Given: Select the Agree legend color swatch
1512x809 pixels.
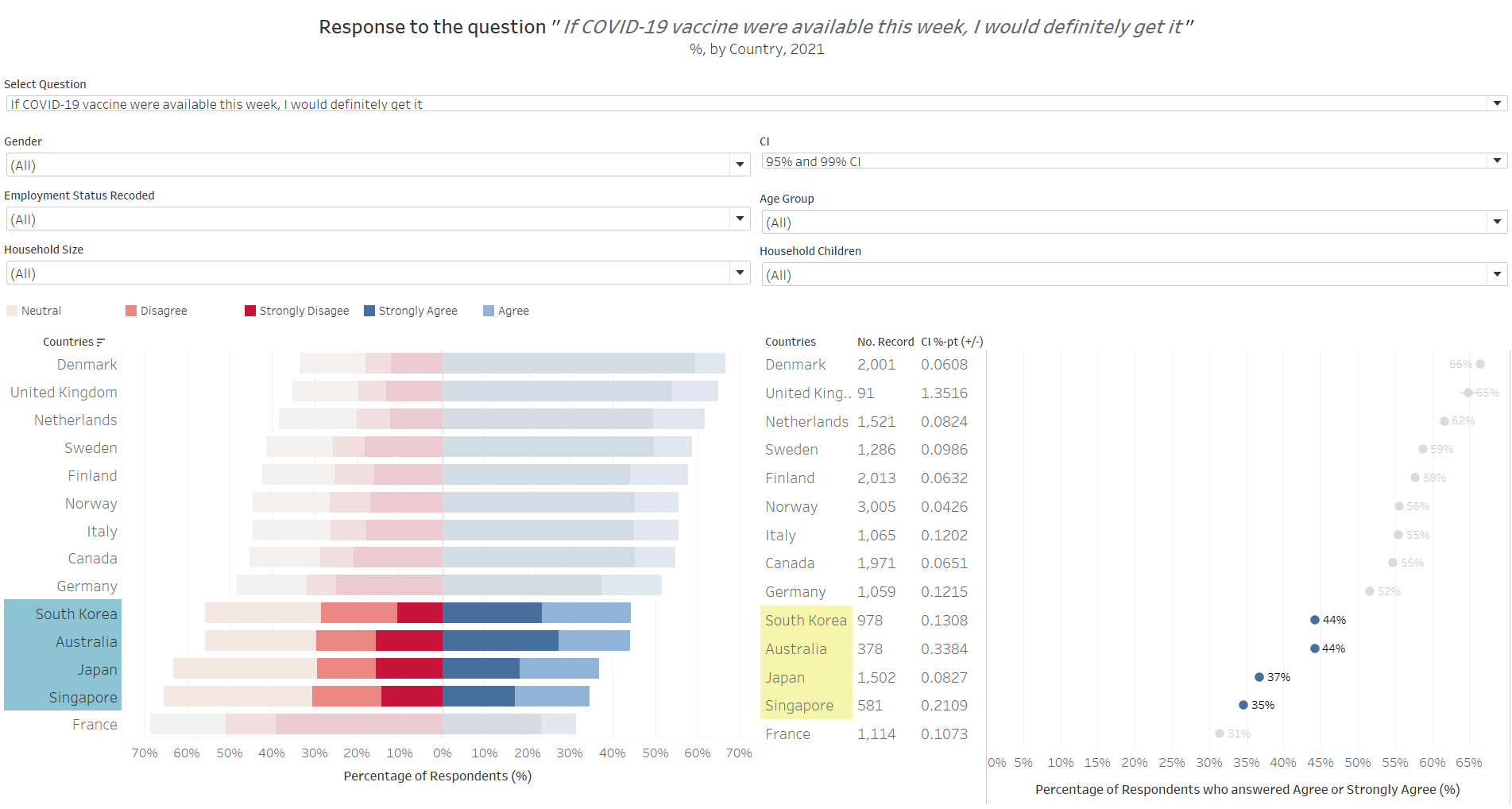Looking at the screenshot, I should point(489,311).
